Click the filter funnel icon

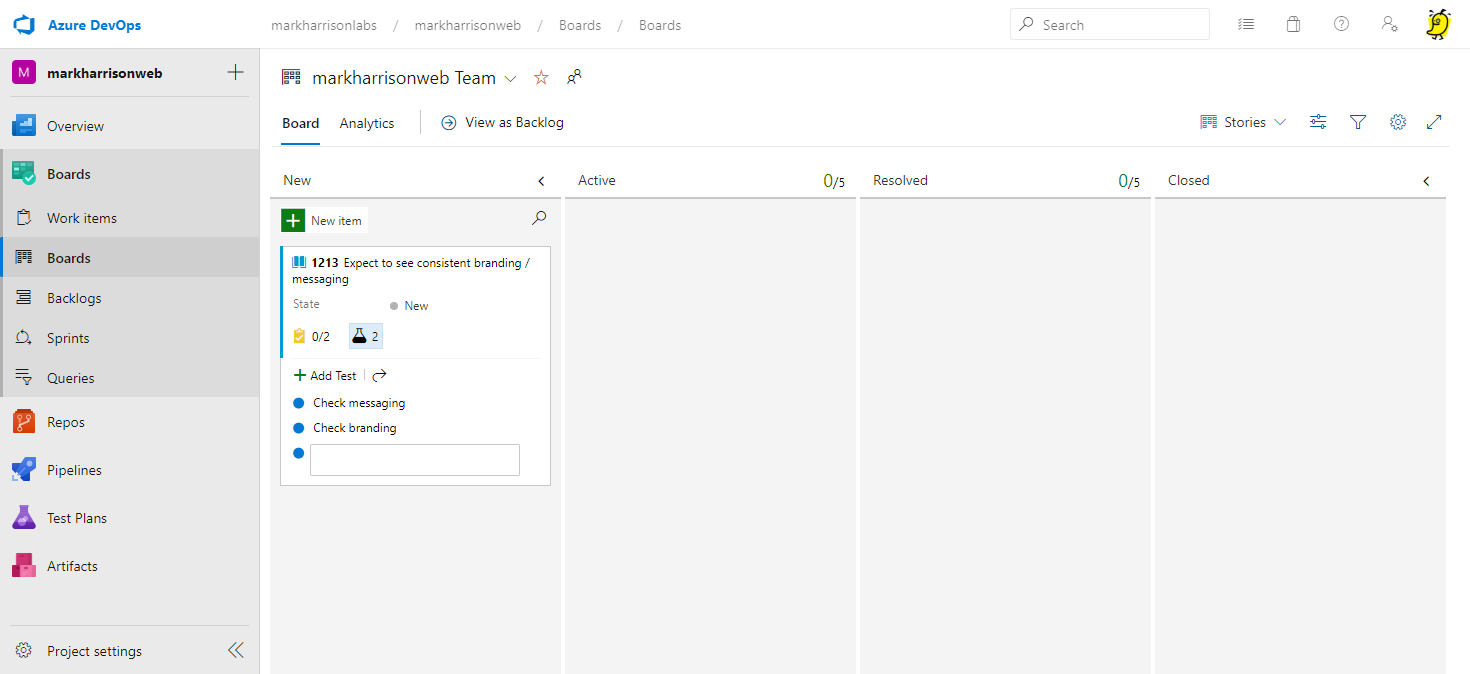click(x=1358, y=122)
